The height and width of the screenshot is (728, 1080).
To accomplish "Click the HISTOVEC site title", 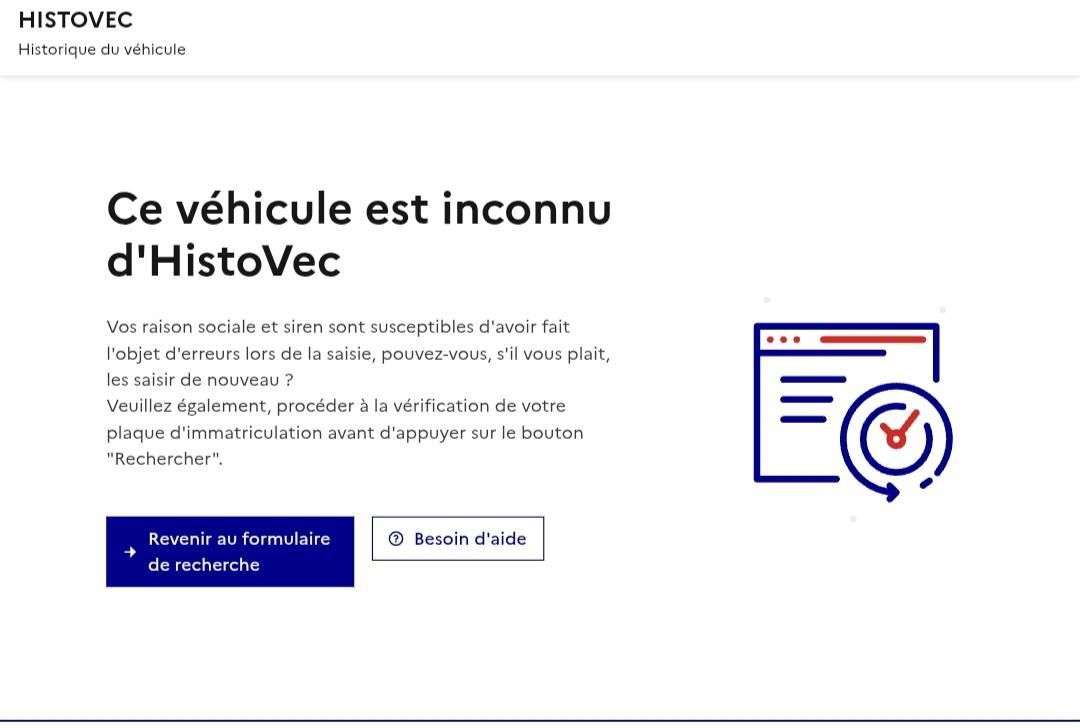I will [x=76, y=20].
